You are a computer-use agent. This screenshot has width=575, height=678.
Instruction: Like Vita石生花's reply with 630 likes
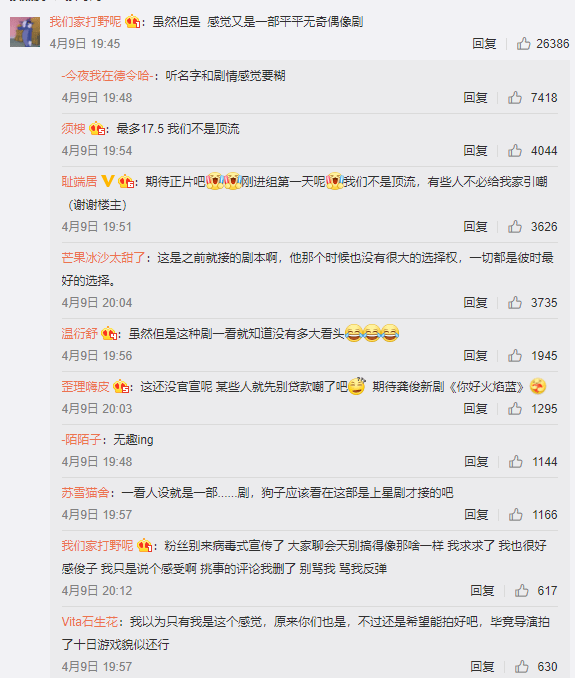point(522,666)
